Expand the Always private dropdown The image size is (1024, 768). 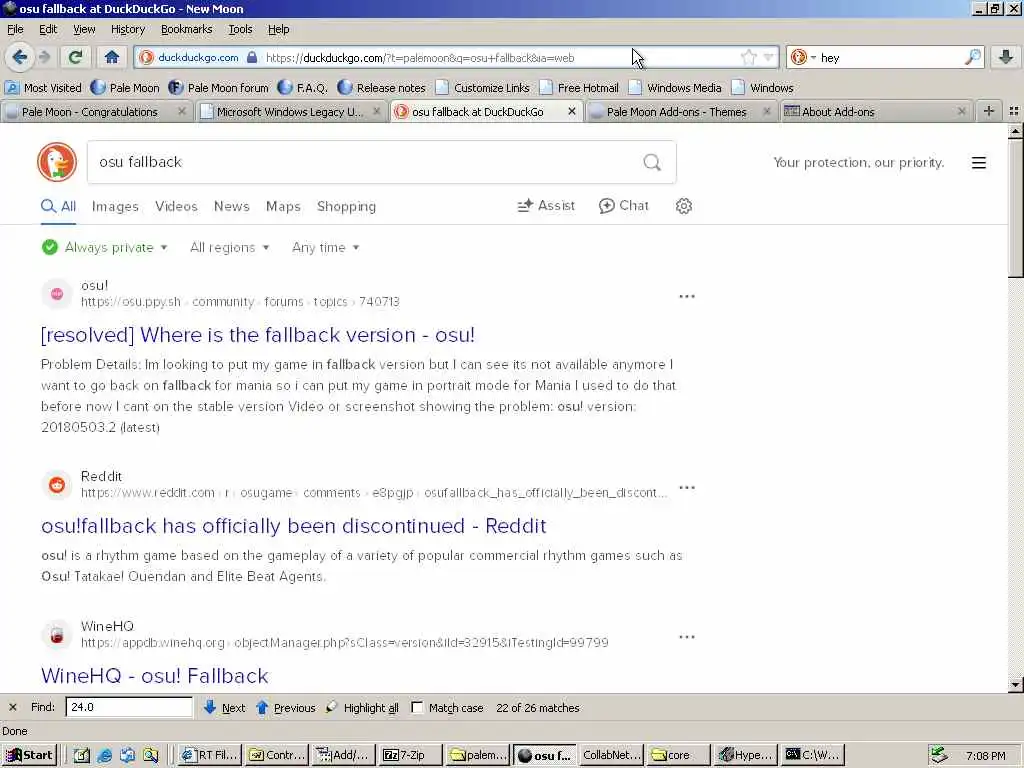click(104, 248)
